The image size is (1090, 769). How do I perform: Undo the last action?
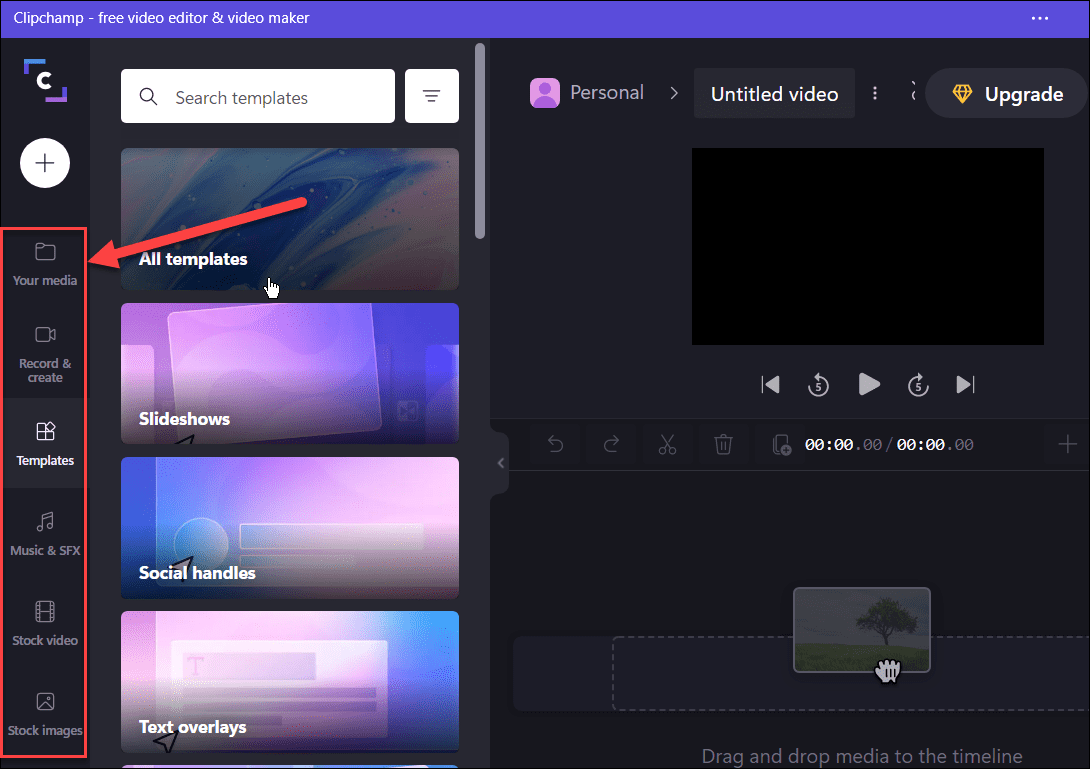click(555, 444)
